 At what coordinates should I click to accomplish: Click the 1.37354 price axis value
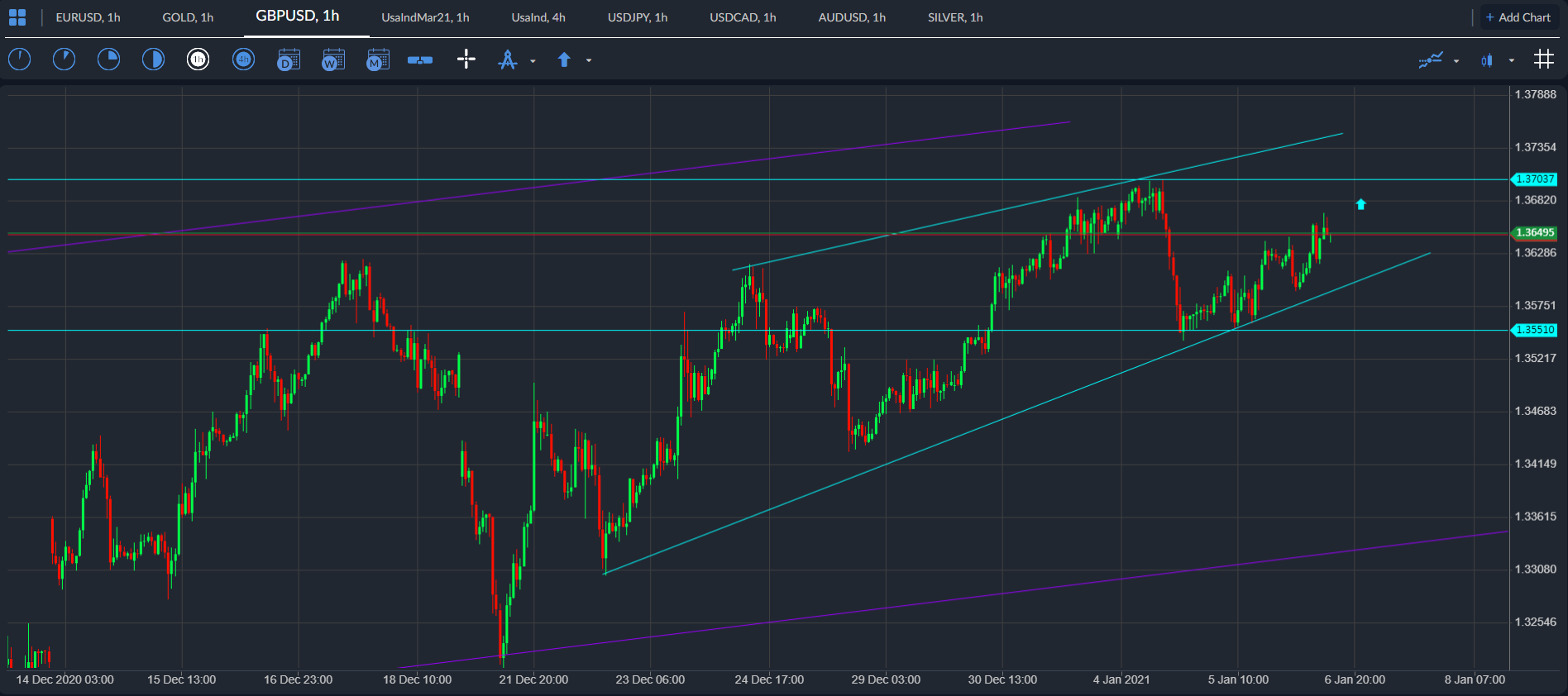(1535, 147)
